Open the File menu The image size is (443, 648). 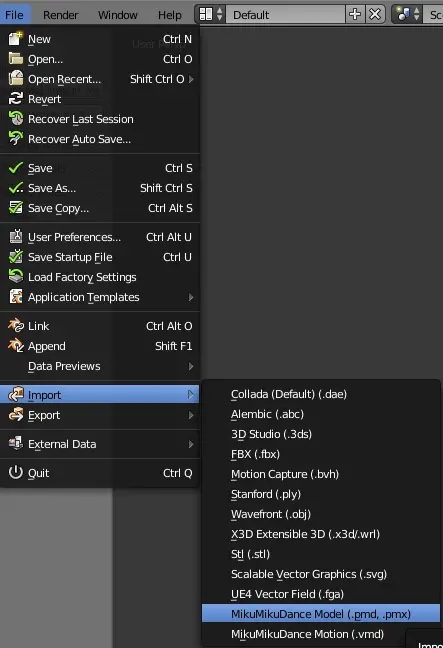tap(14, 15)
